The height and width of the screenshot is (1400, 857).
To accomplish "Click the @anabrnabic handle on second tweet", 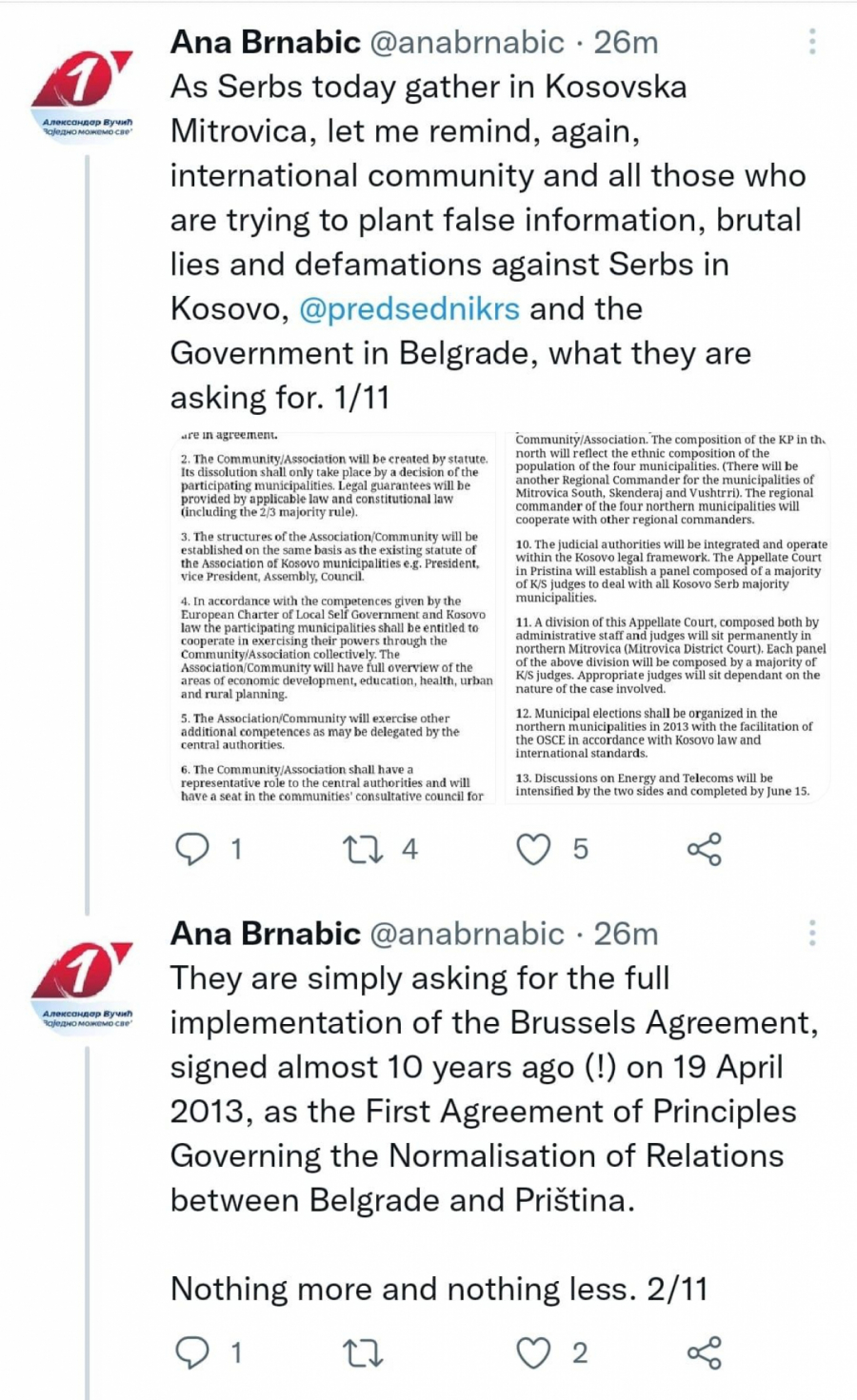I will click(466, 933).
